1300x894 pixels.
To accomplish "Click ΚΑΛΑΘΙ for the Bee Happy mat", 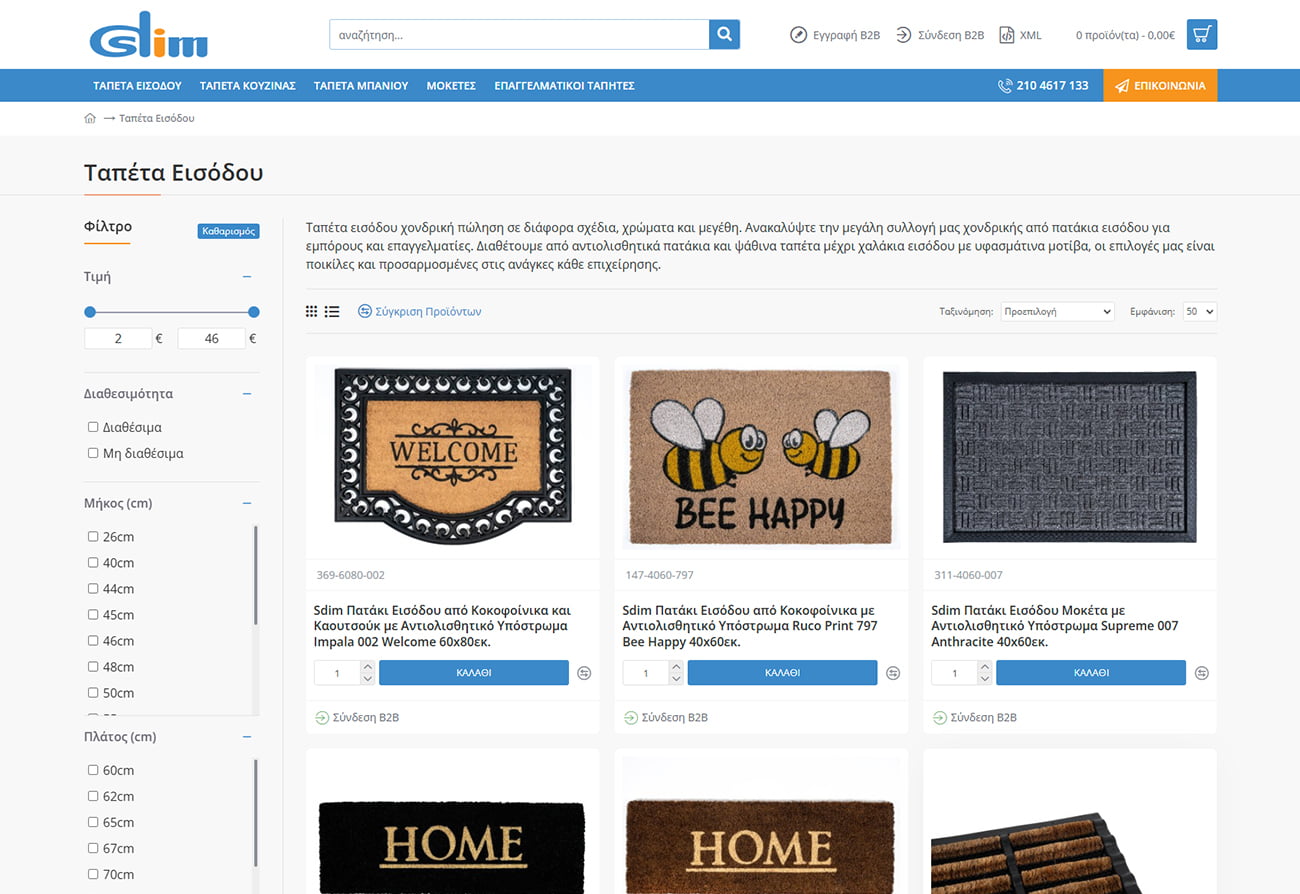I will point(782,673).
